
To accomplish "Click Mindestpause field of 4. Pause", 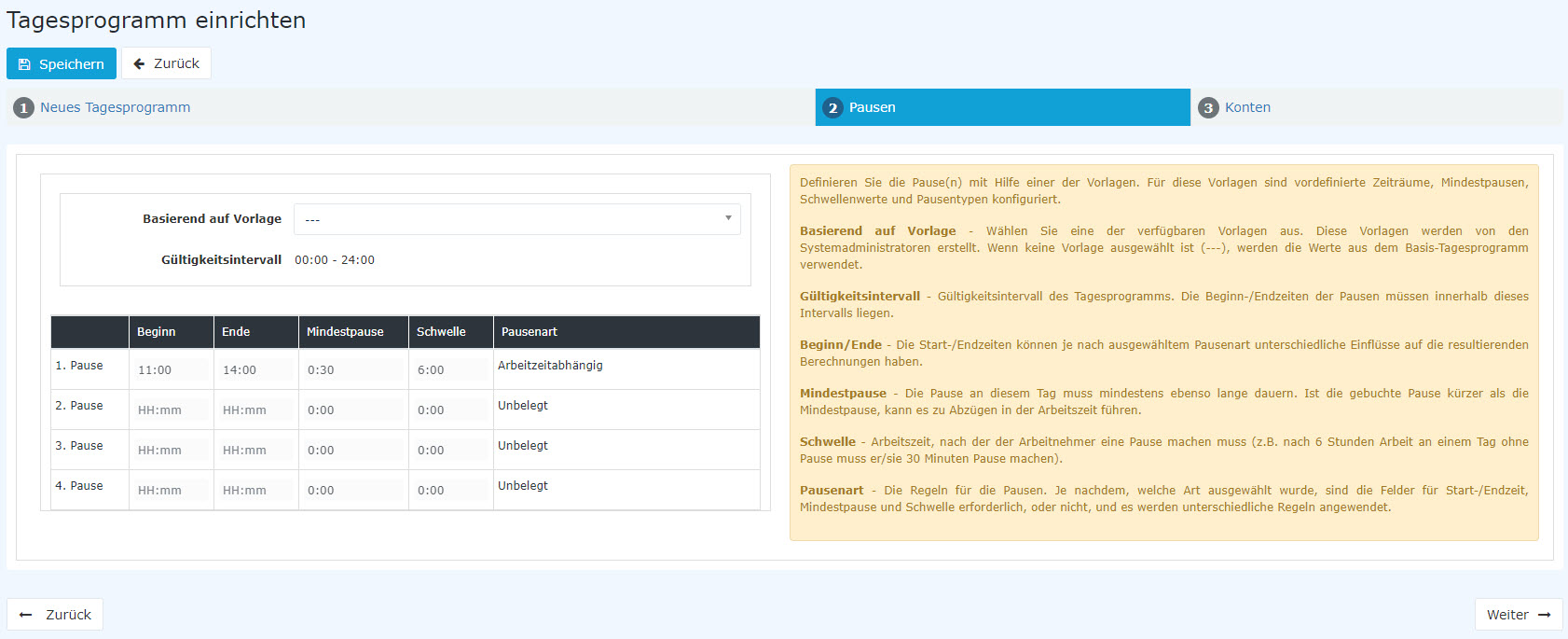I will [352, 491].
